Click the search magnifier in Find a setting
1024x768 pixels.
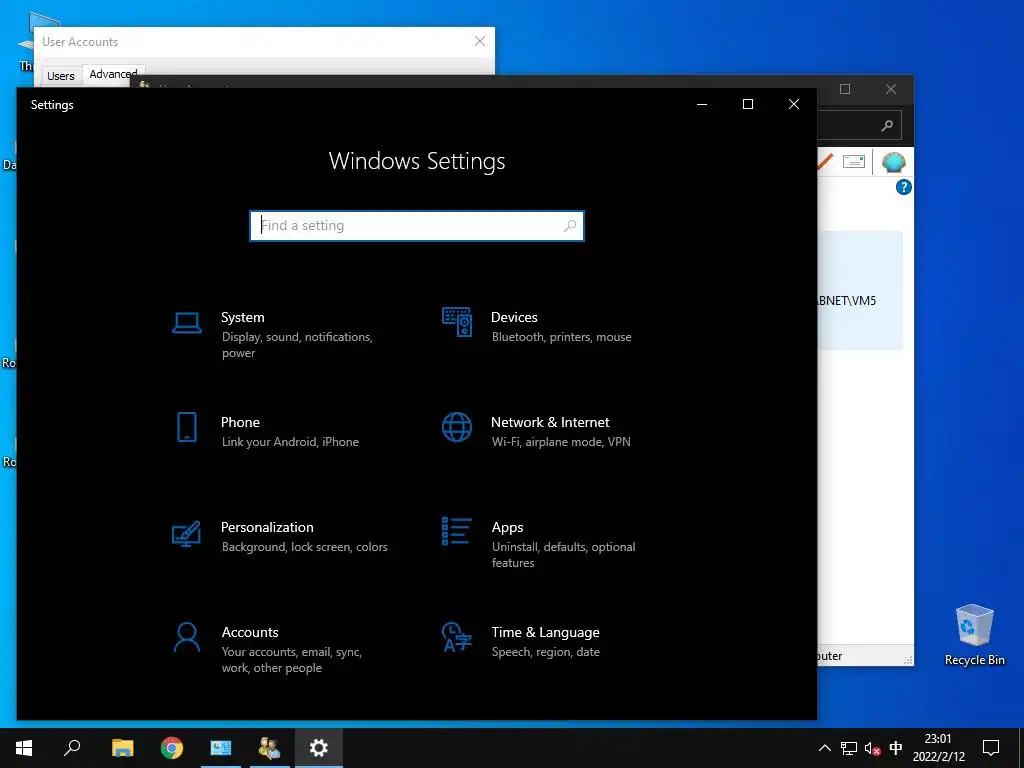[569, 225]
